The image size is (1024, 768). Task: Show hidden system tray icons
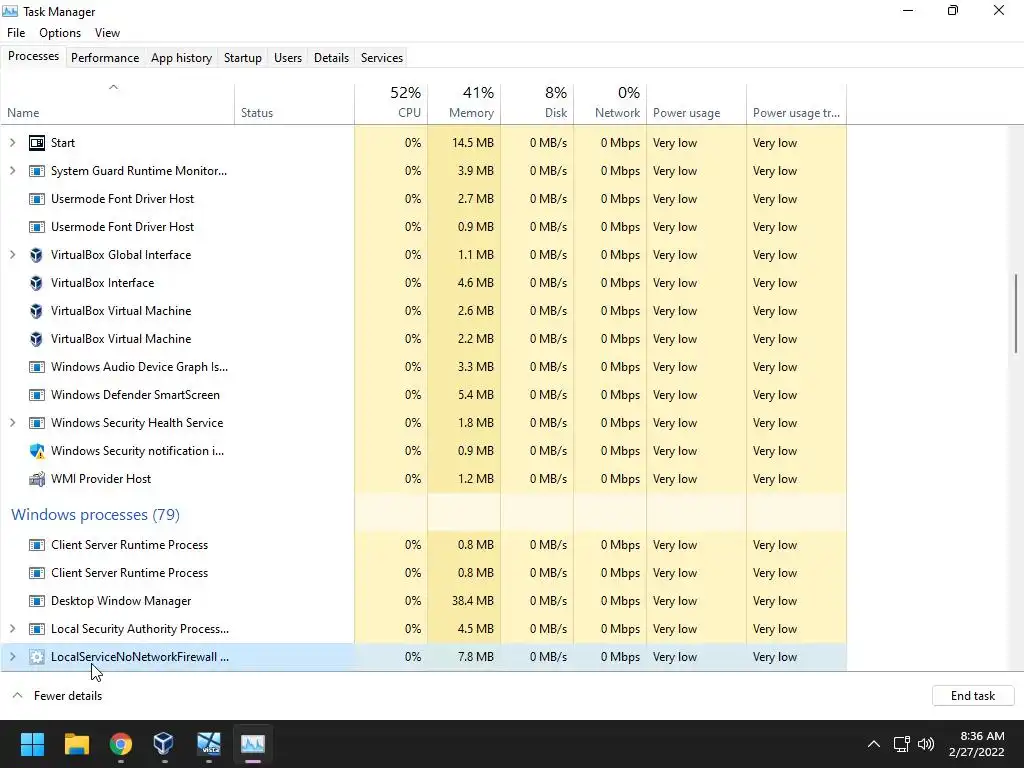(873, 744)
